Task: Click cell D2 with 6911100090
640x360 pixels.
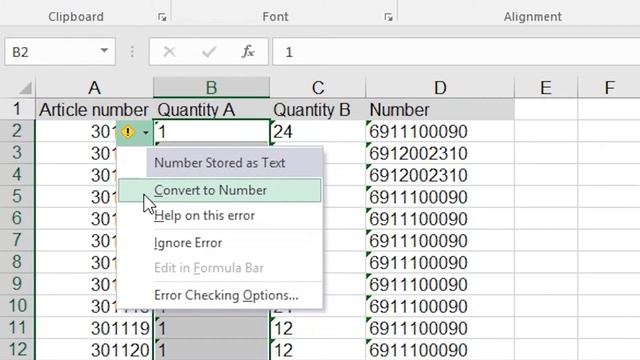Action: coord(440,131)
